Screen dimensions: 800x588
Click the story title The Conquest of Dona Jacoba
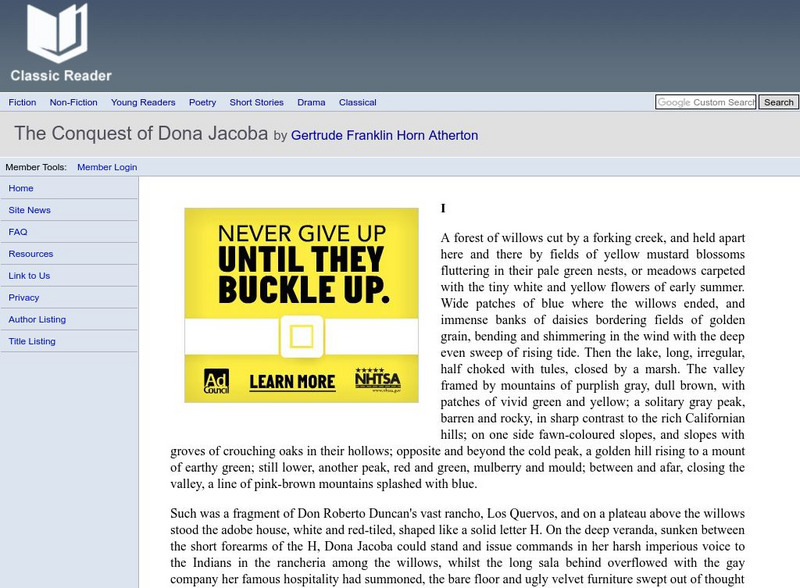[x=141, y=133]
